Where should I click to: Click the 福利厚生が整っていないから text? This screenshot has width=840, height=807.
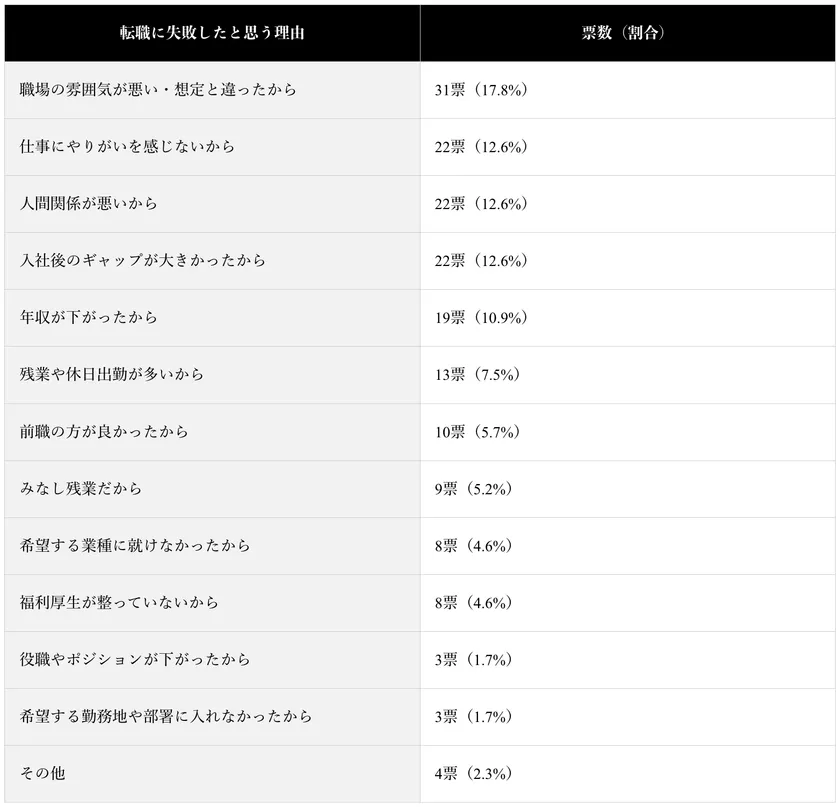click(x=119, y=603)
